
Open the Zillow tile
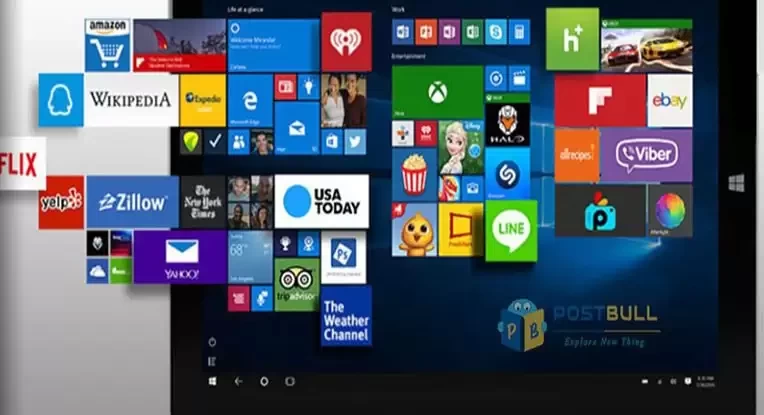(133, 202)
